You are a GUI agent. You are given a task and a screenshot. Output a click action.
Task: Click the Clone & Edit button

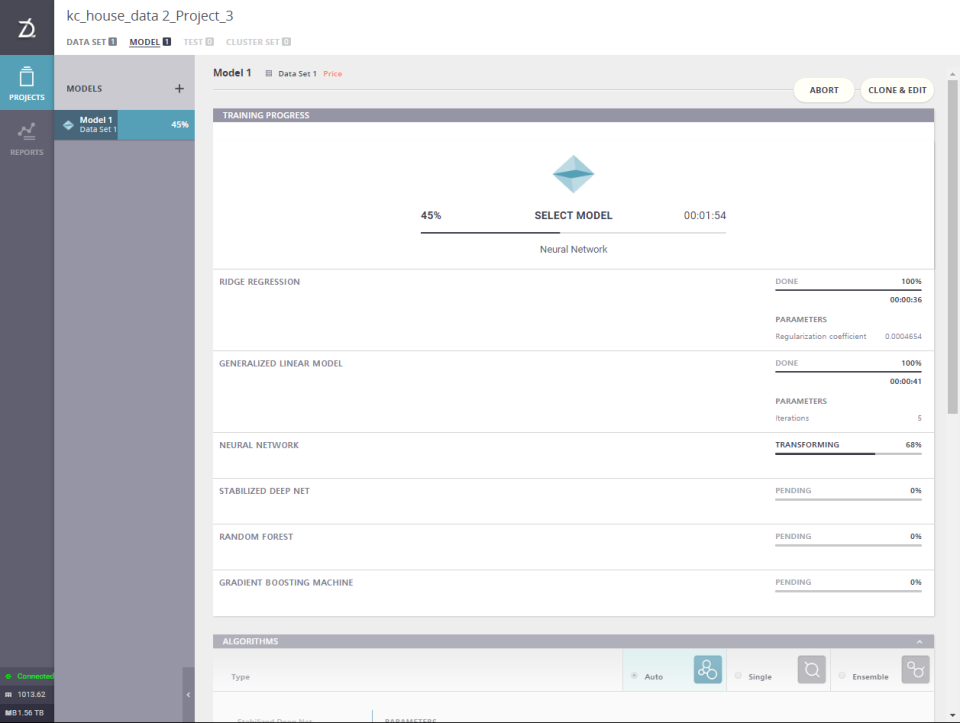[x=897, y=90]
